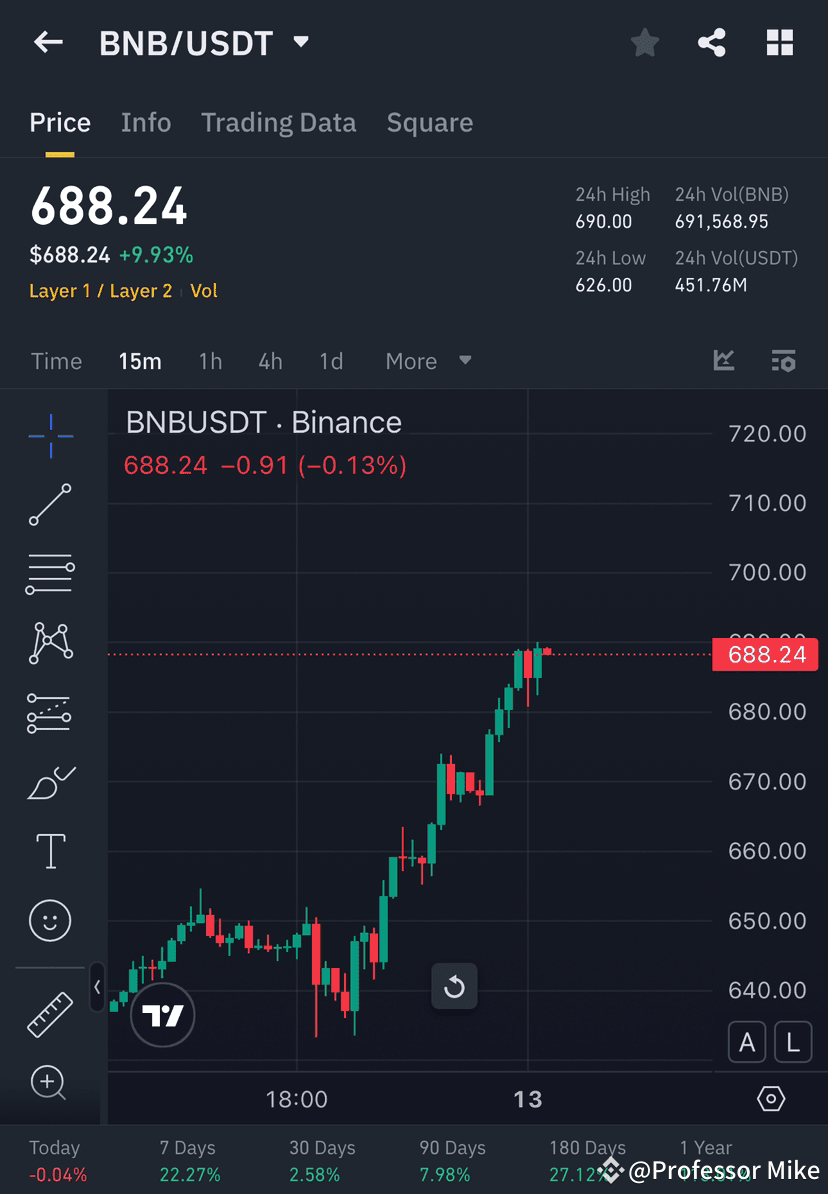Viewport: 828px width, 1194px height.
Task: Select the crosshair cursor tool
Action: pos(50,435)
